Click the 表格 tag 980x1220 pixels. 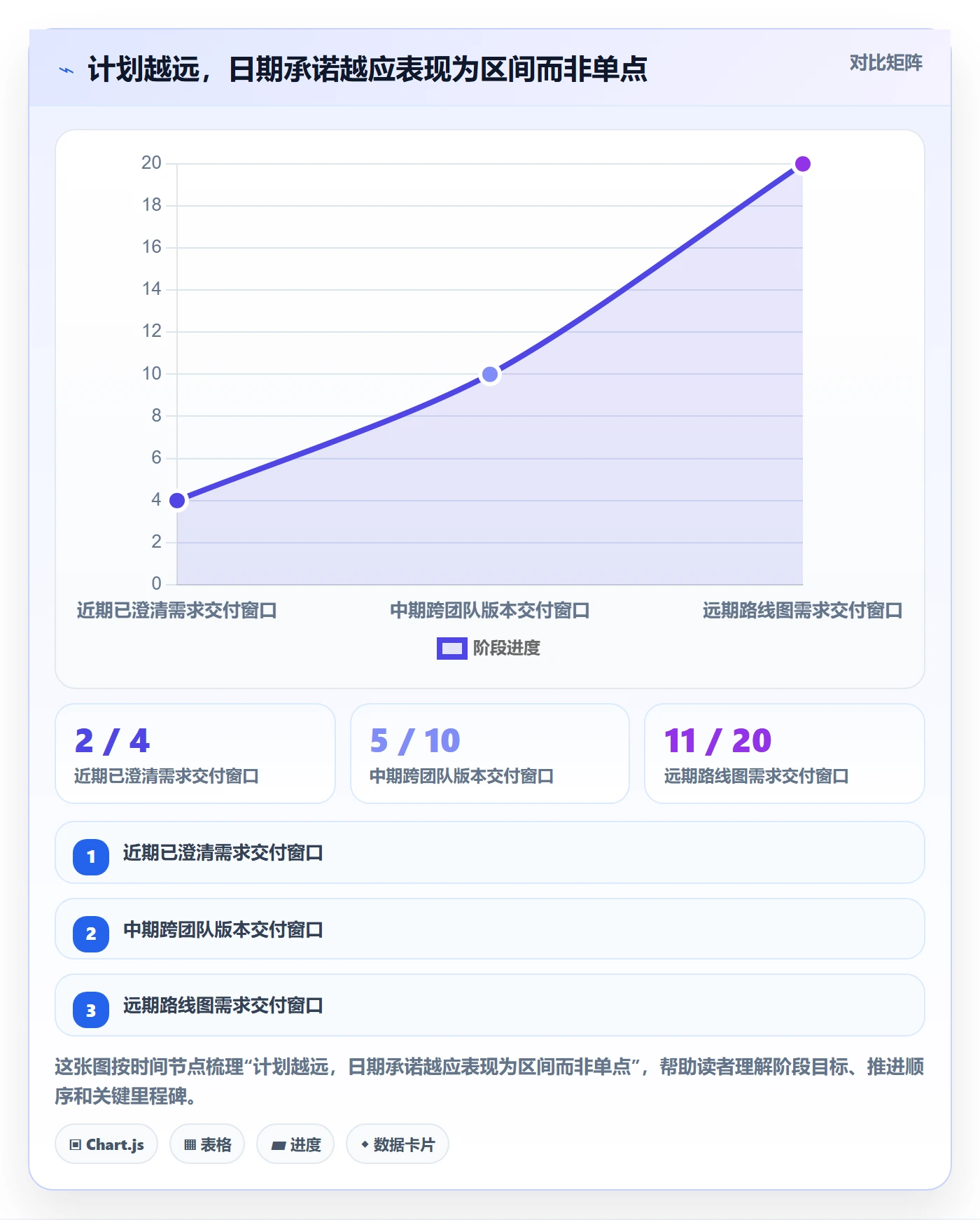tap(207, 1144)
